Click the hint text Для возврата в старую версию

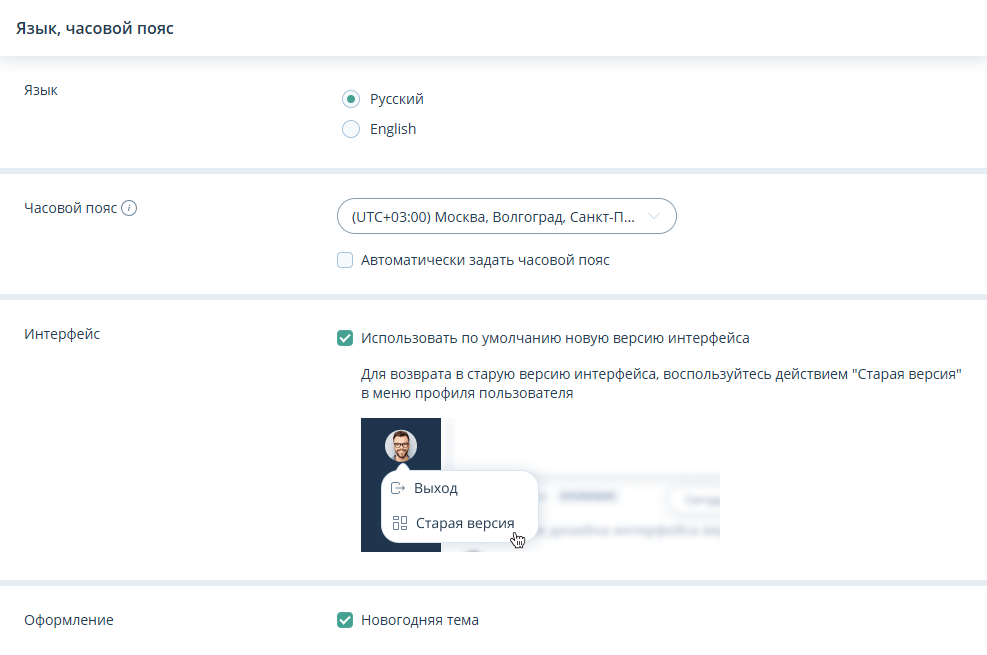(661, 383)
